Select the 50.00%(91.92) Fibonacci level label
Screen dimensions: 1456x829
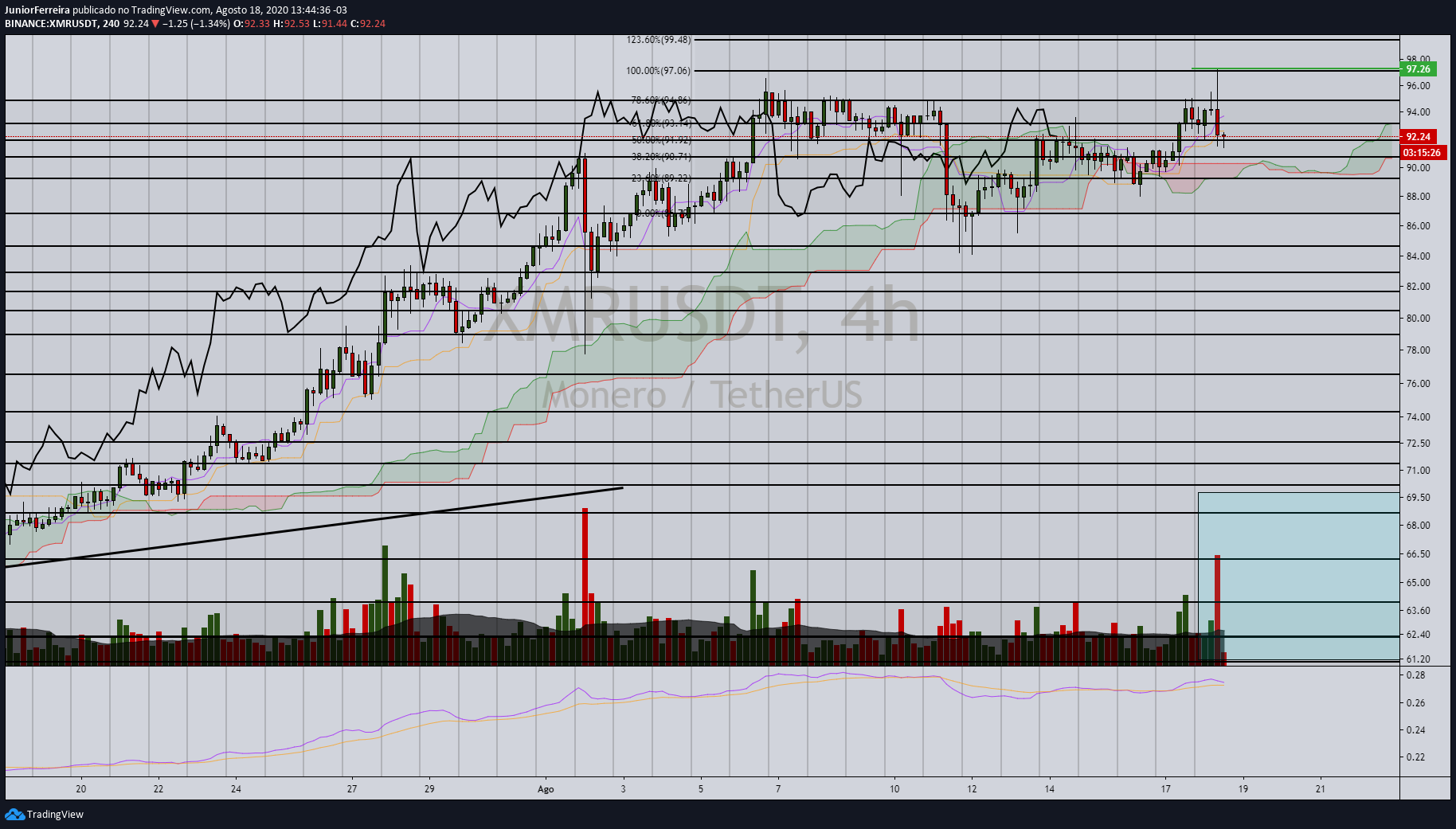[661, 139]
